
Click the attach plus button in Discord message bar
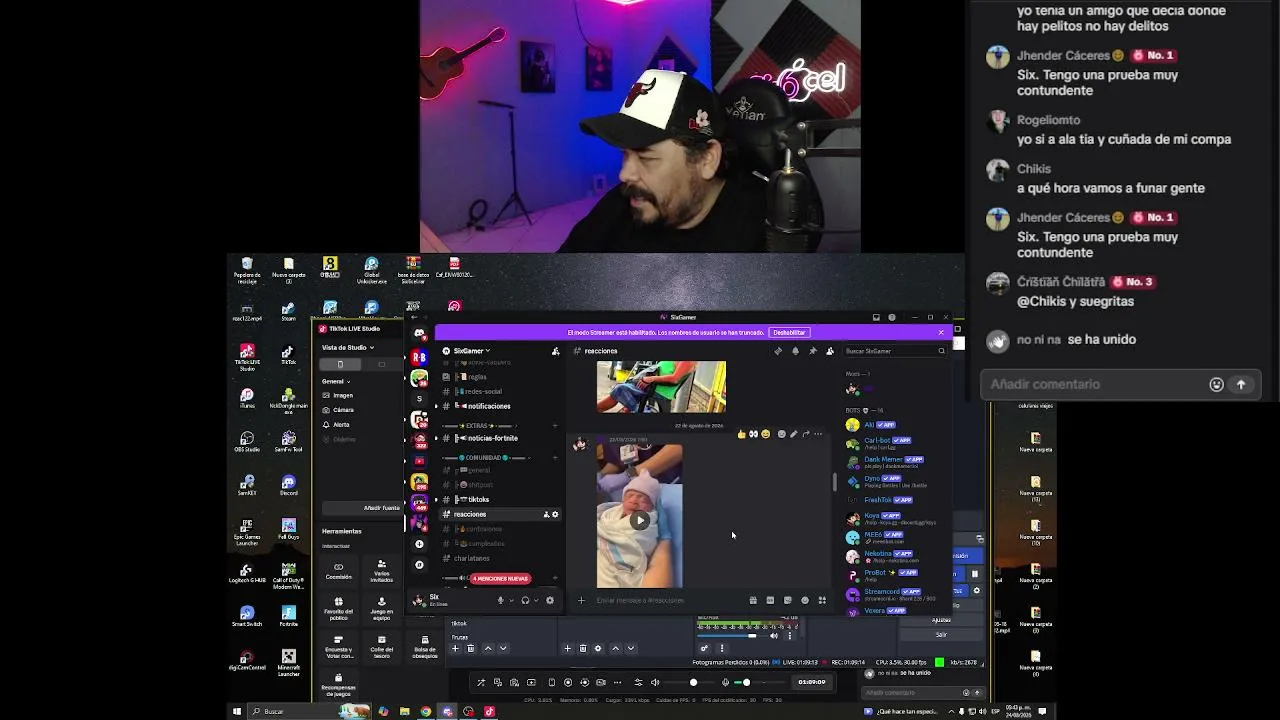point(581,600)
